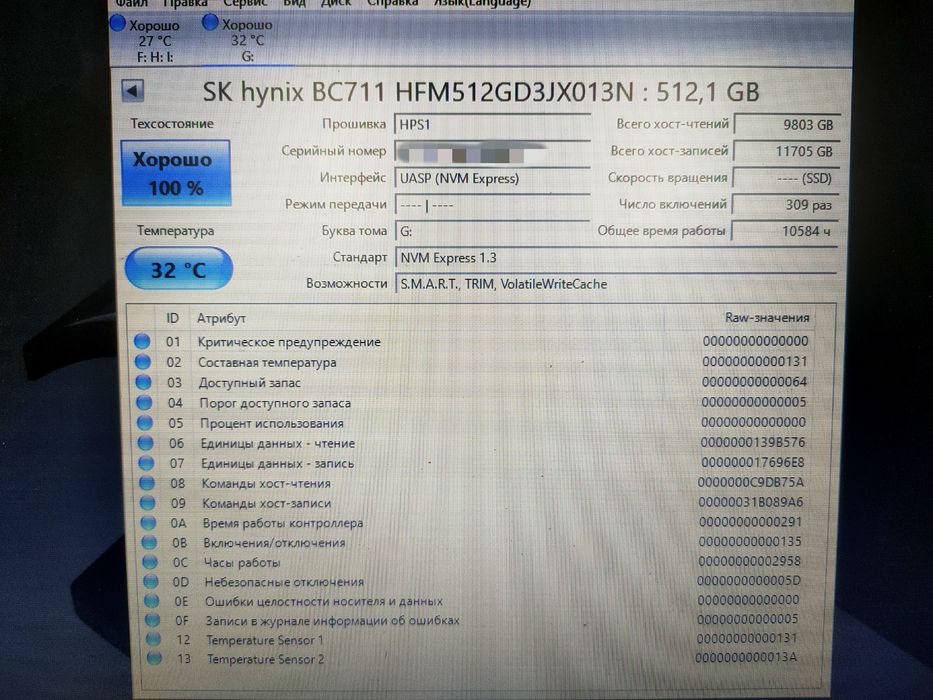The image size is (933, 700).
Task: Click the Прошивка field showing HPS1
Action: click(x=492, y=124)
